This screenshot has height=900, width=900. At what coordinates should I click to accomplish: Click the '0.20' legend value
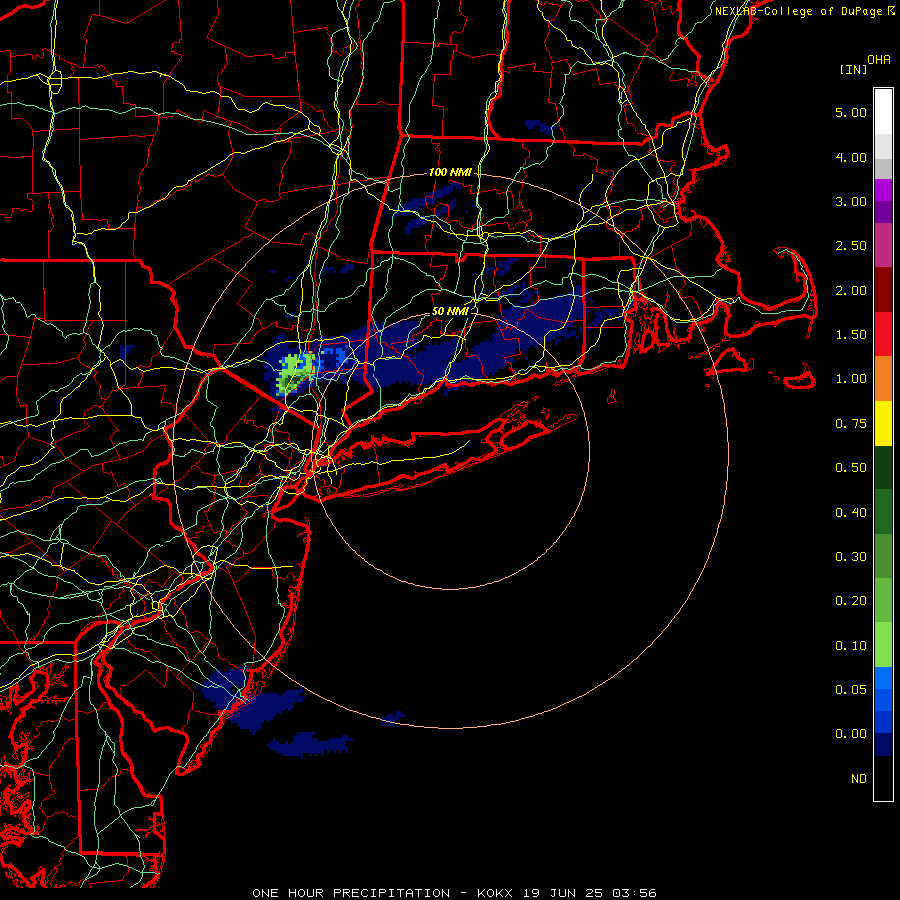pos(851,601)
